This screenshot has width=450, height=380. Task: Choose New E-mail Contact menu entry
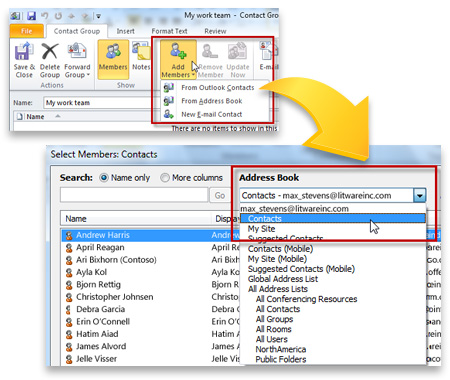pos(215,114)
